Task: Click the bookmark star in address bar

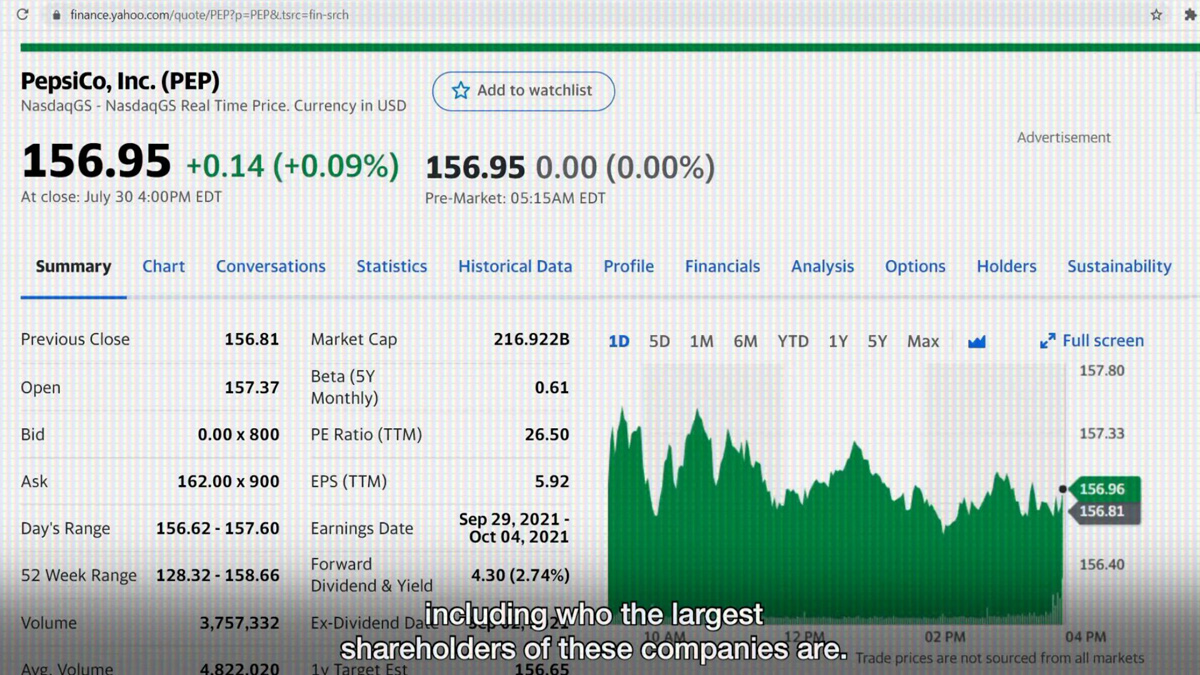Action: [1156, 15]
